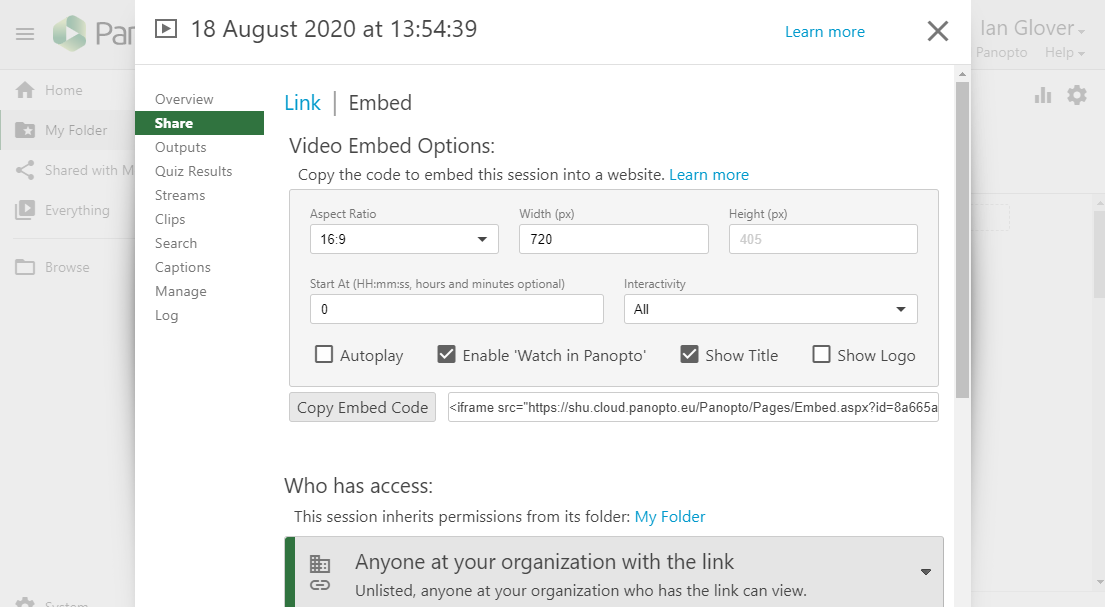Viewport: 1105px width, 607px height.
Task: Click the Shared with Me share icon
Action: click(25, 170)
